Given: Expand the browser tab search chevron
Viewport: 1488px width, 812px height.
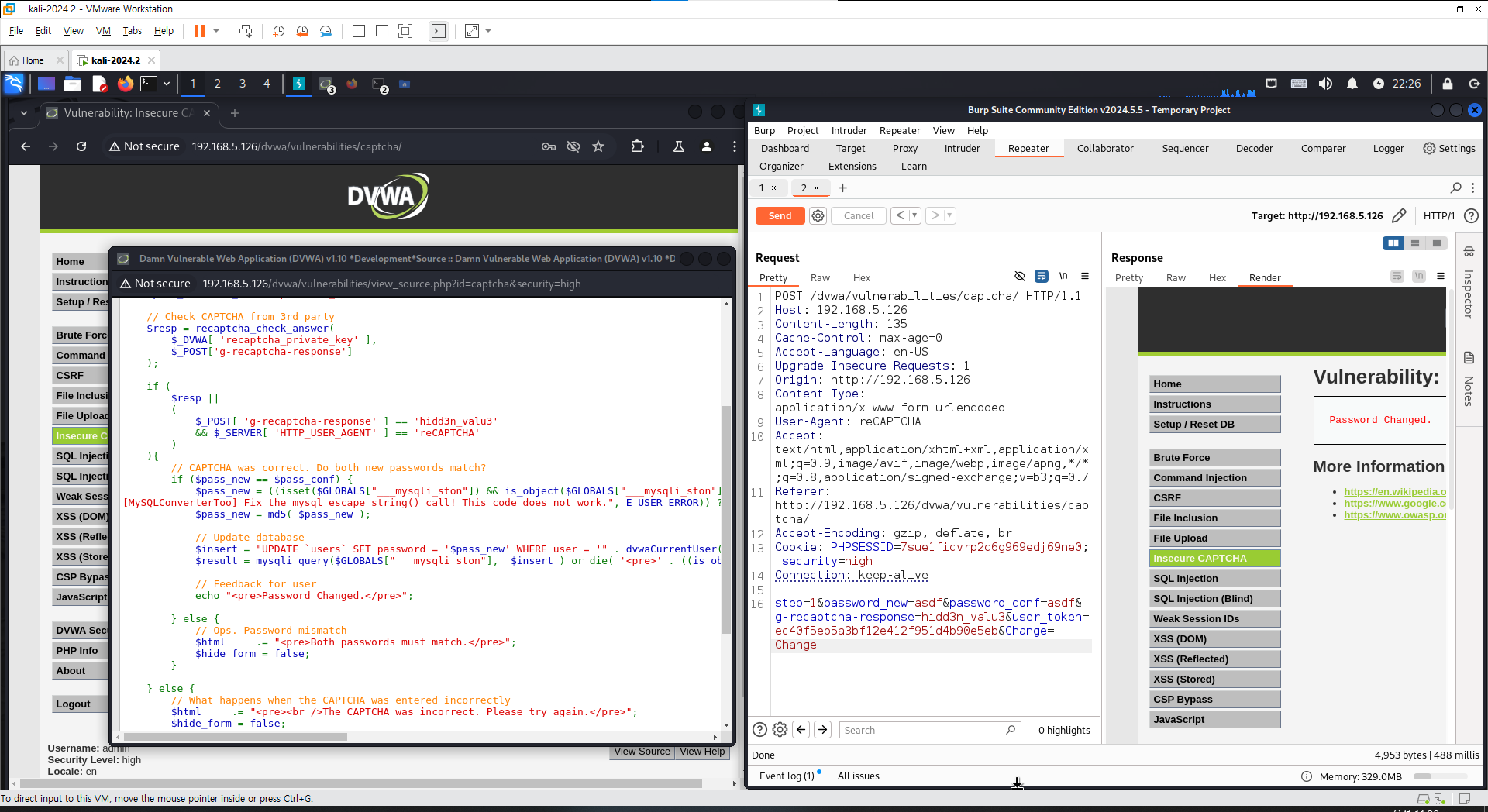Looking at the screenshot, I should pyautogui.click(x=24, y=113).
